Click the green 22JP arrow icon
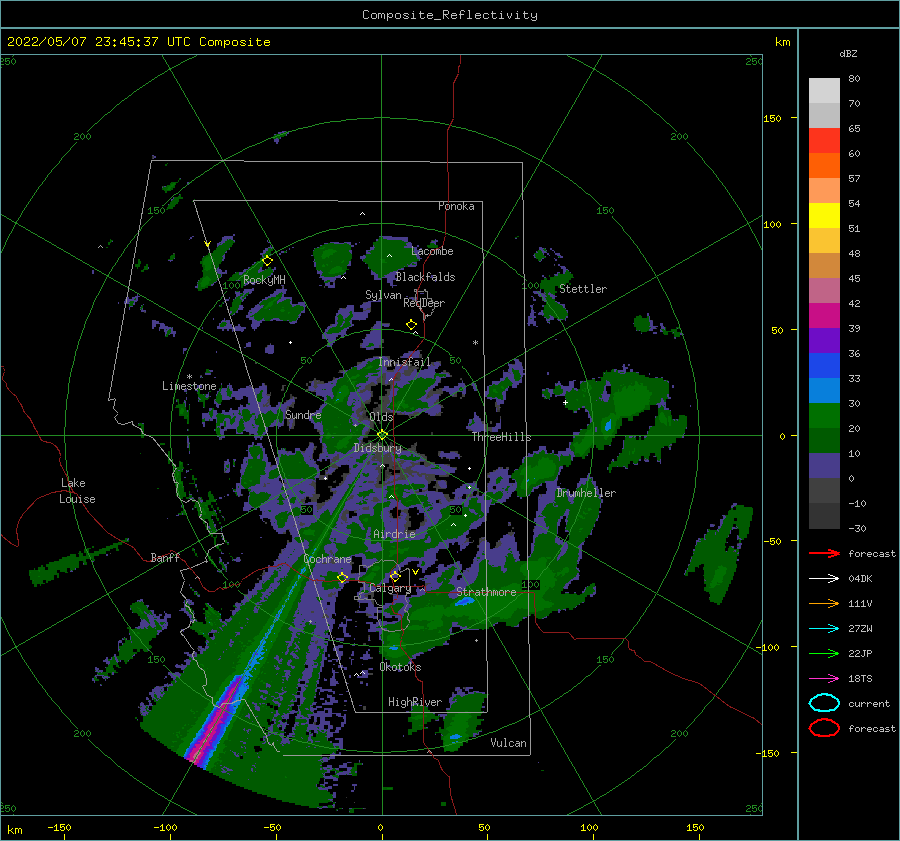The height and width of the screenshot is (841, 900). 824,653
